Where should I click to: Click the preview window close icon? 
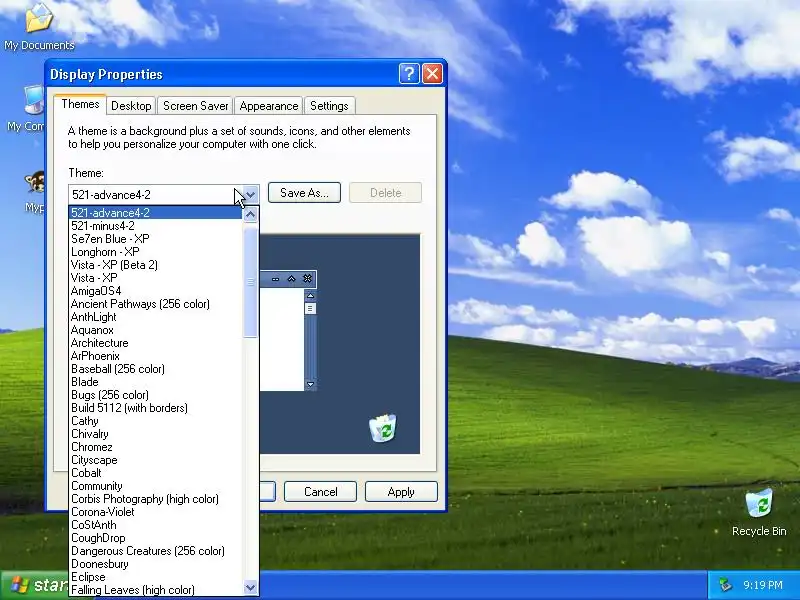(x=307, y=279)
